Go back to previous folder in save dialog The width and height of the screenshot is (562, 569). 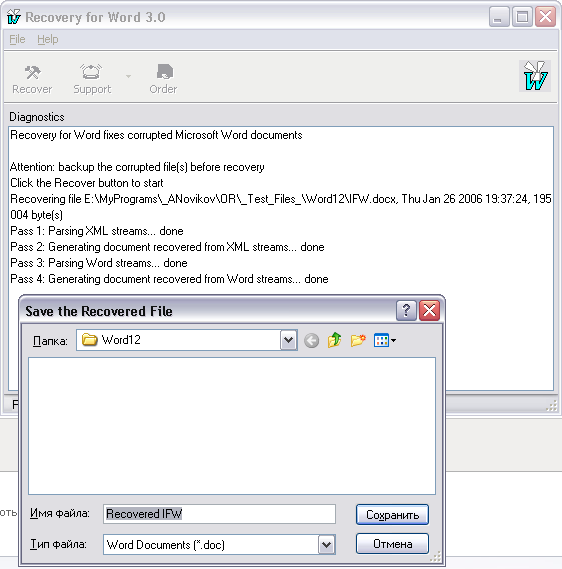[311, 340]
